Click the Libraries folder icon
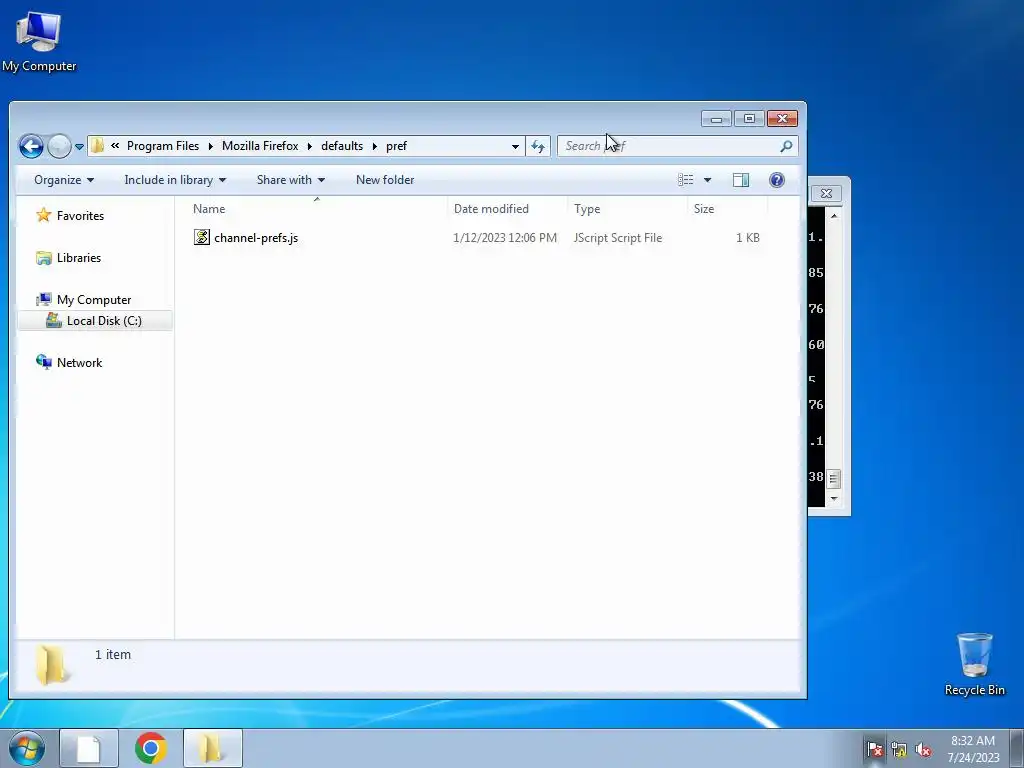The image size is (1024, 768). 44,258
